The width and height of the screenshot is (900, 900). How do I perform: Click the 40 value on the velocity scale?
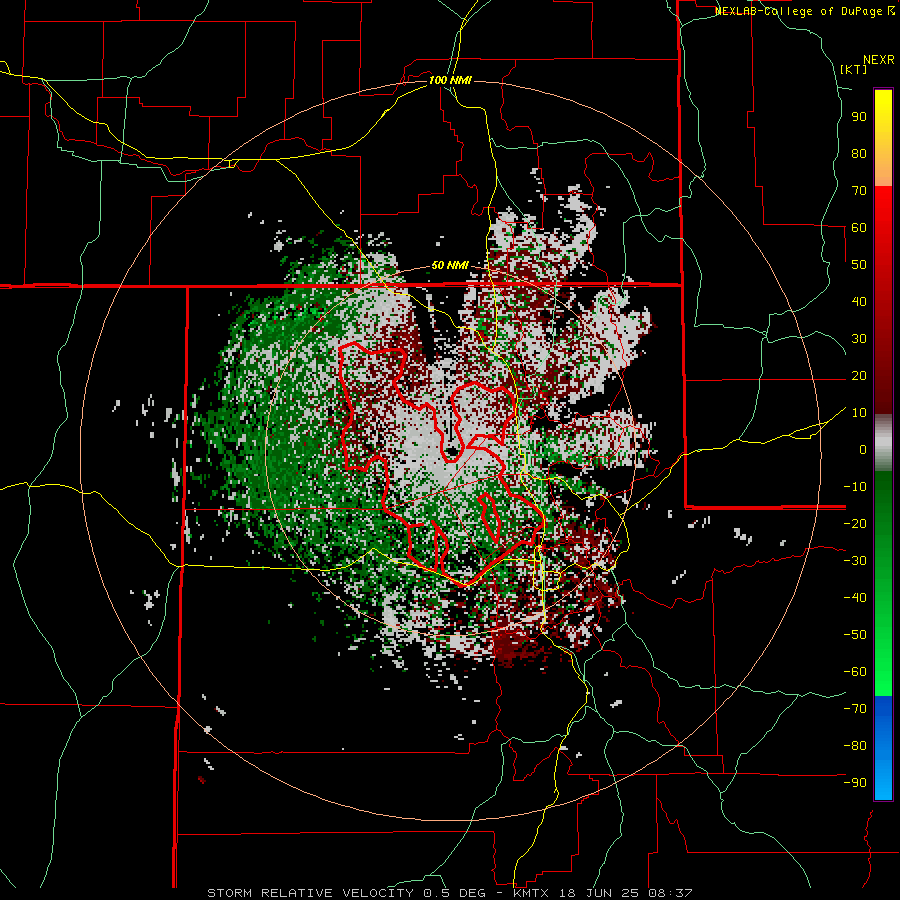(859, 301)
